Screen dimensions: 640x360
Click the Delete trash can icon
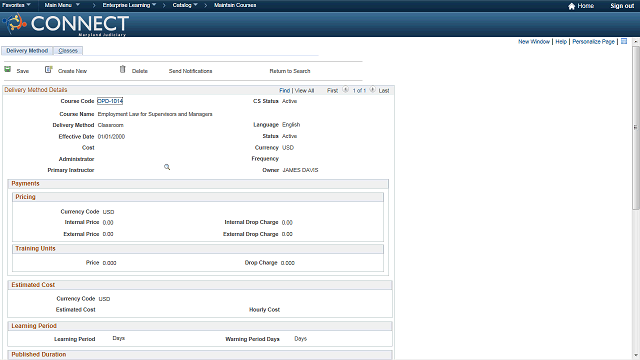point(122,69)
